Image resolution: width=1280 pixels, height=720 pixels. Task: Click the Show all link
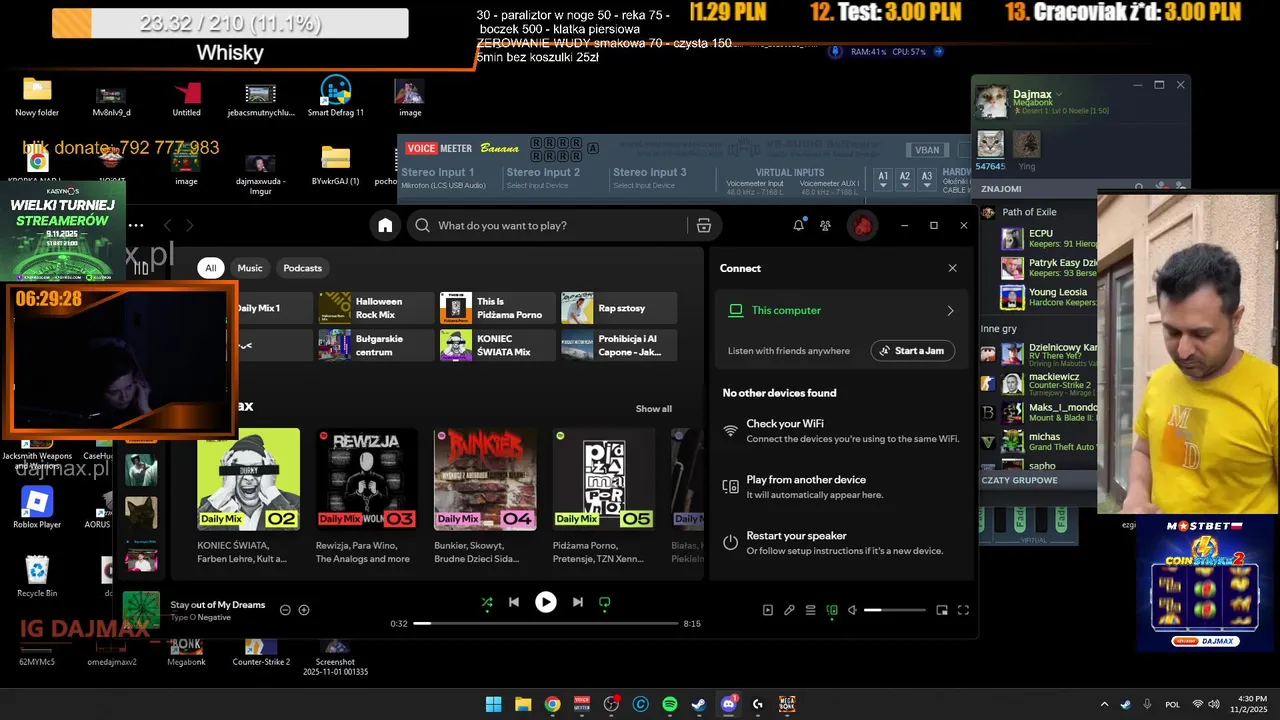pyautogui.click(x=654, y=409)
